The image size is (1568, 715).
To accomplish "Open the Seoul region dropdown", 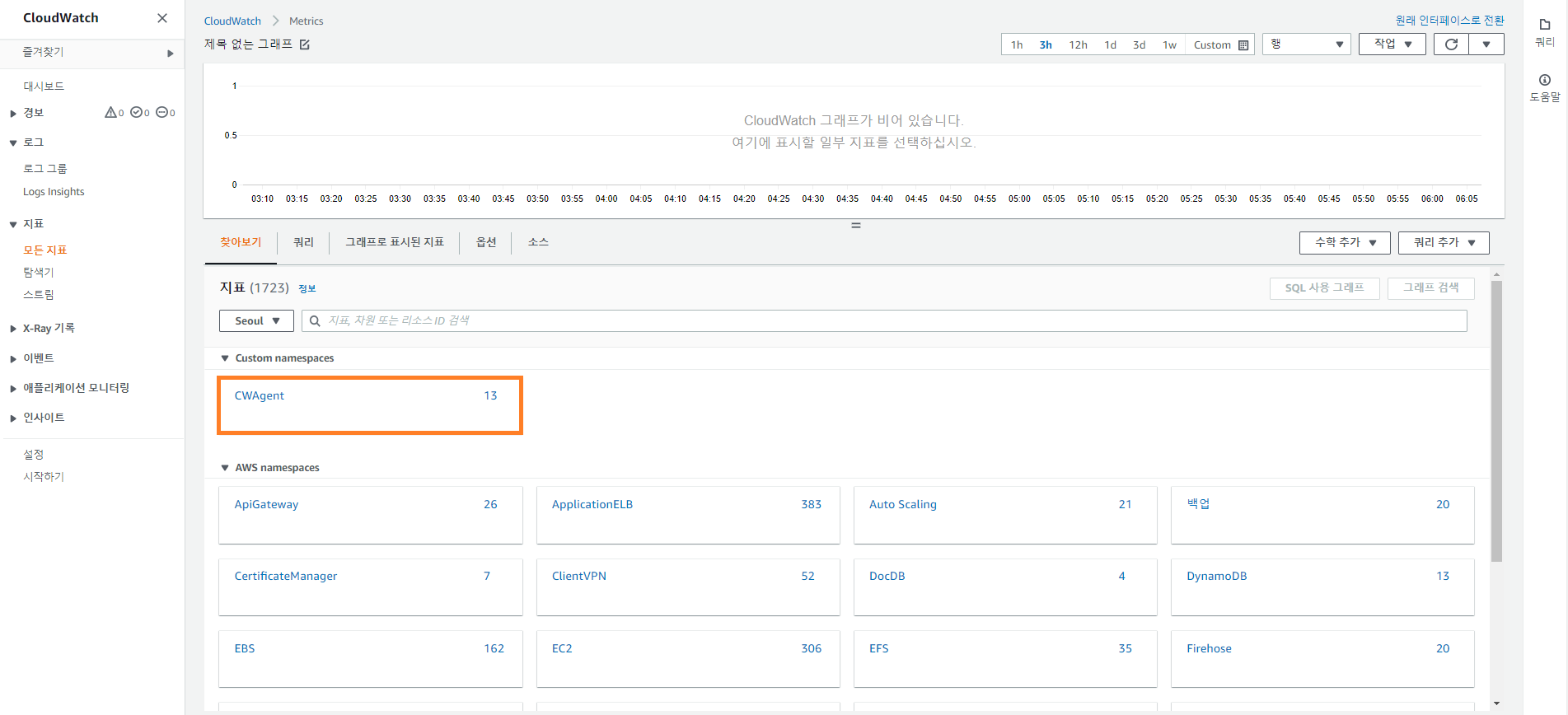I will (x=256, y=321).
